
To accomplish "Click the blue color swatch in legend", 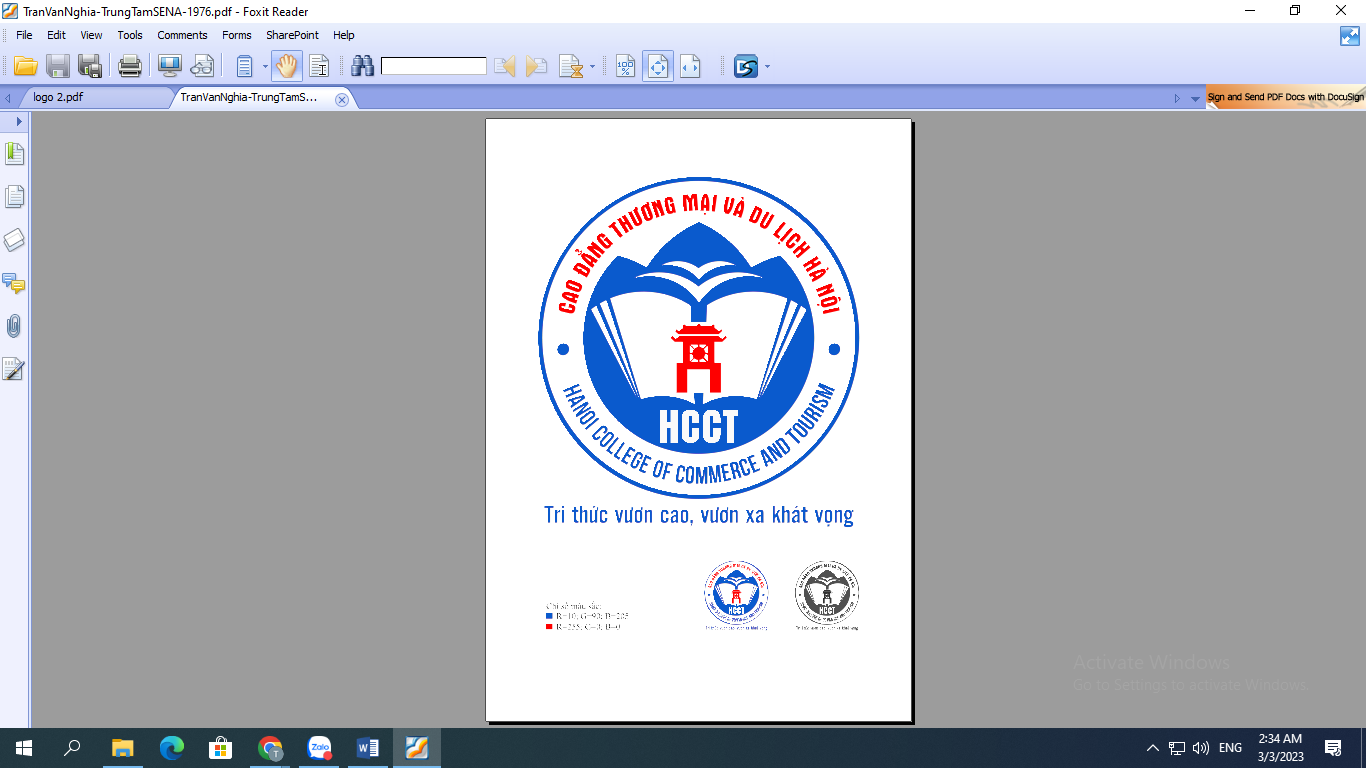I will [549, 616].
